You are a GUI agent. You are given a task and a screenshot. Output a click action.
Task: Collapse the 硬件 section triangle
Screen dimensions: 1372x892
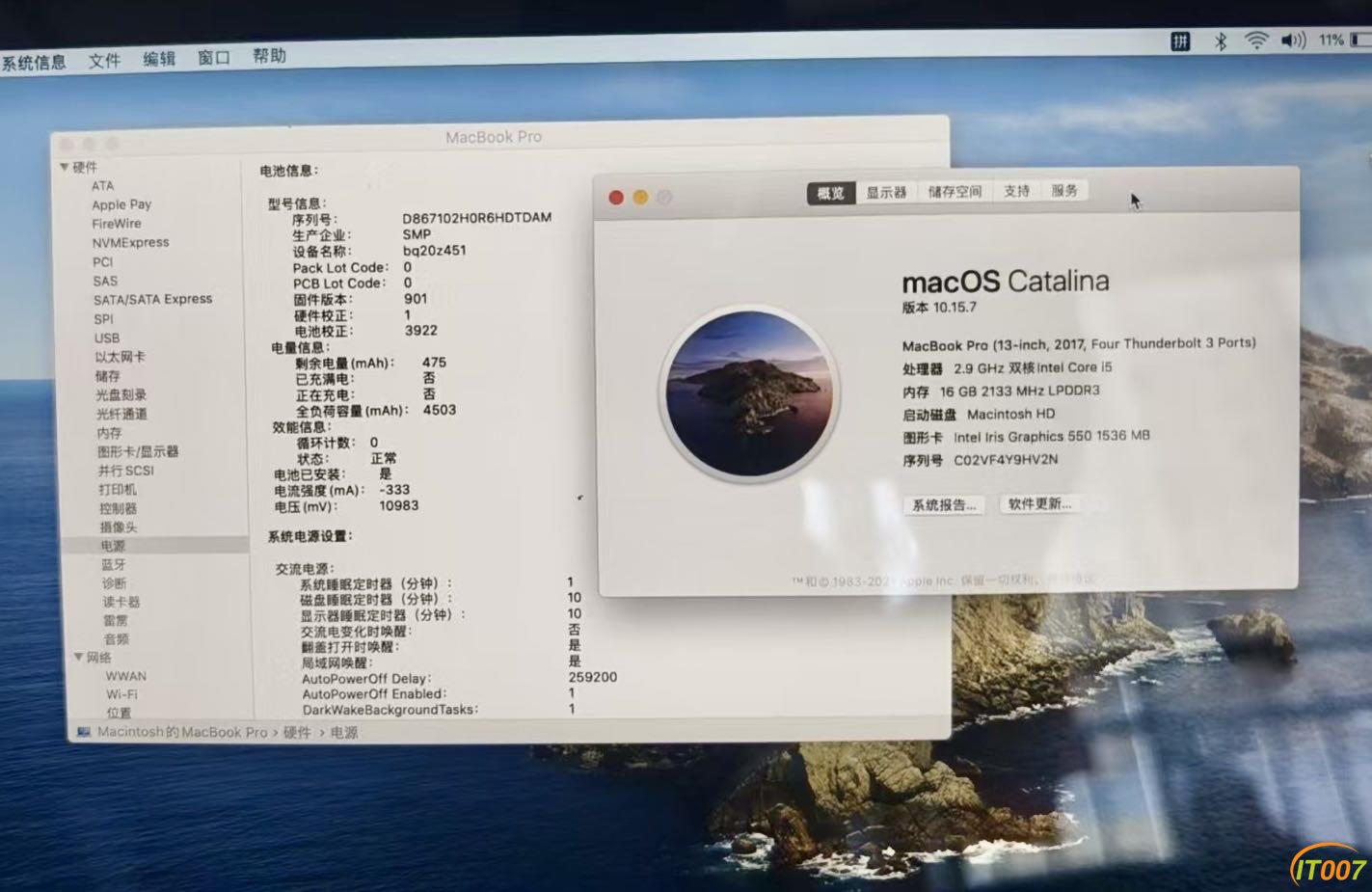click(x=65, y=167)
